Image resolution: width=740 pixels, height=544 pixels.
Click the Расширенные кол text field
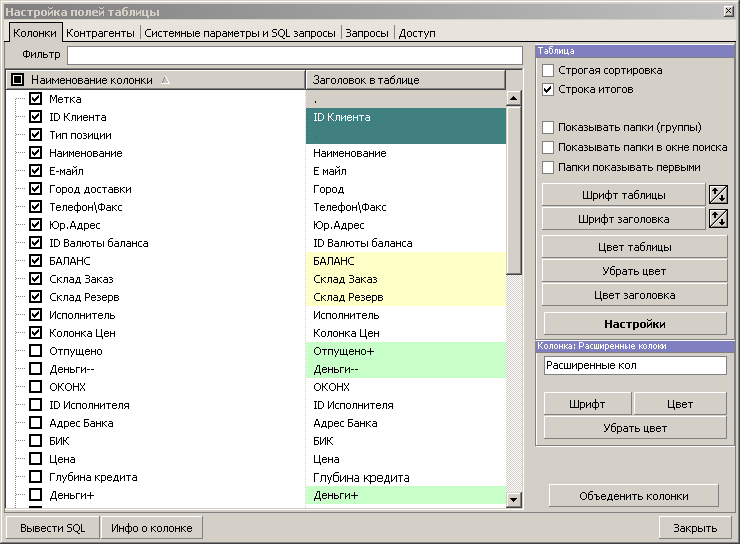[x=635, y=365]
